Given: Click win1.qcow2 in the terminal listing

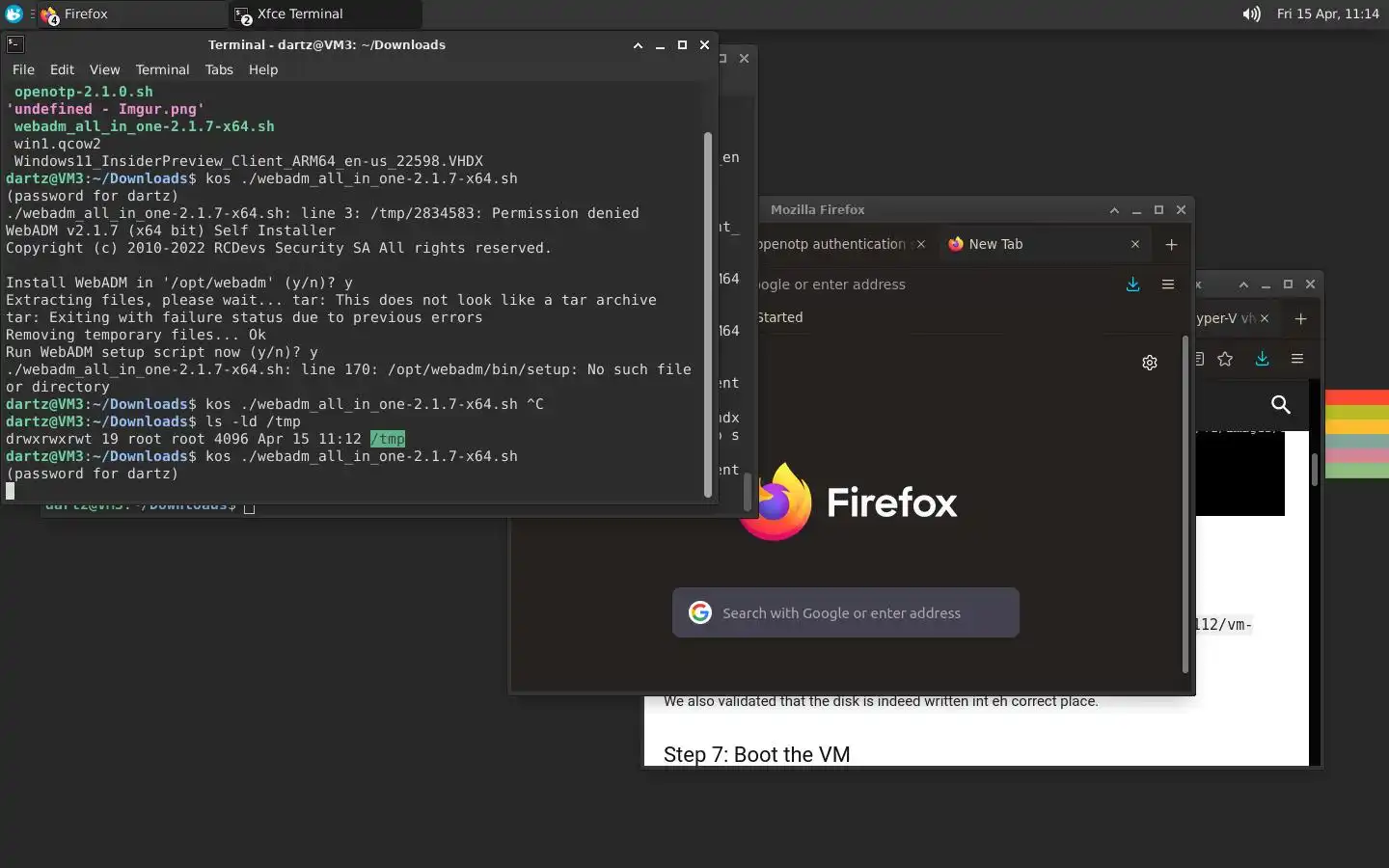Looking at the screenshot, I should (x=57, y=144).
